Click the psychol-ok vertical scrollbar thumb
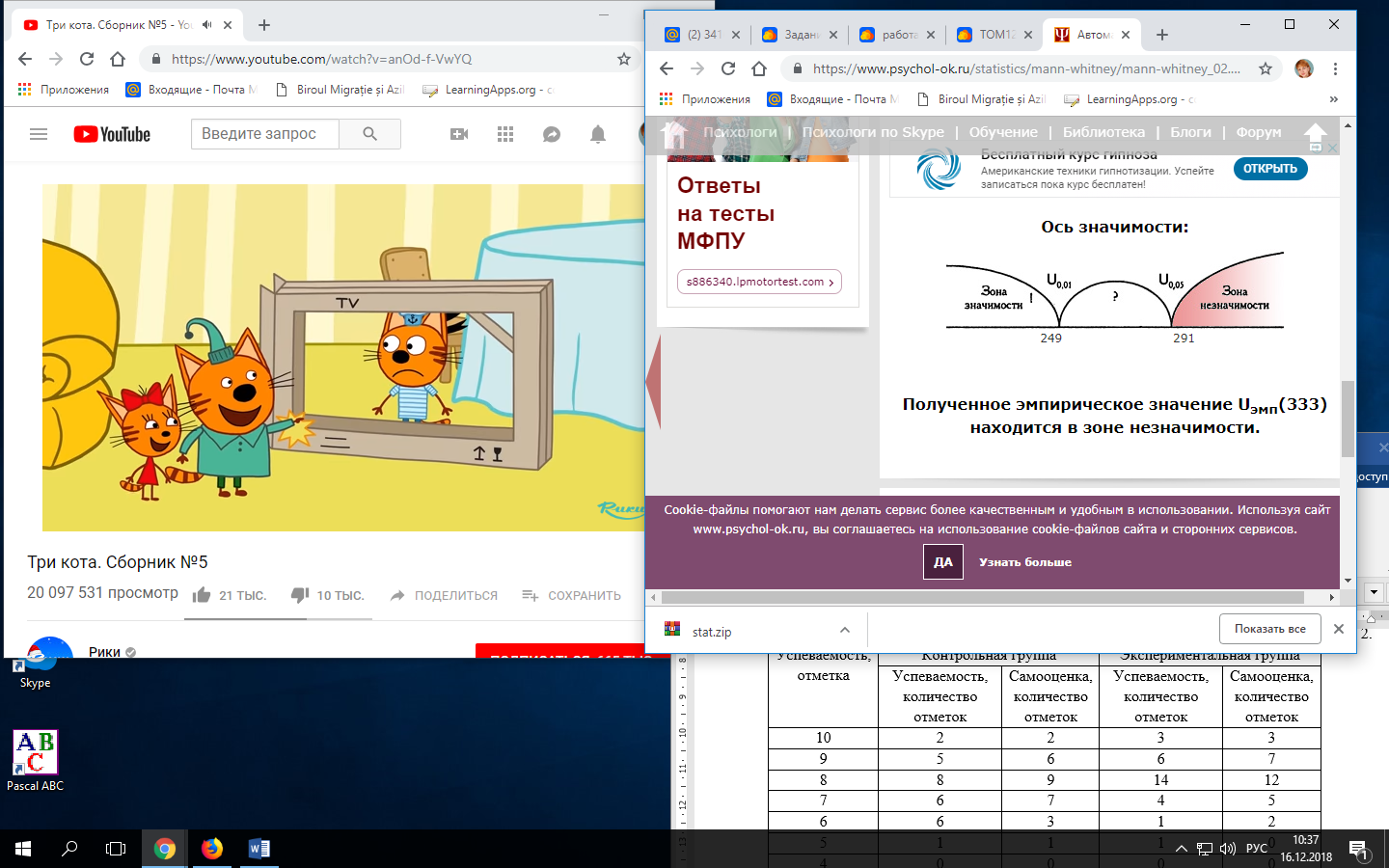Image resolution: width=1389 pixels, height=868 pixels. click(x=1348, y=419)
